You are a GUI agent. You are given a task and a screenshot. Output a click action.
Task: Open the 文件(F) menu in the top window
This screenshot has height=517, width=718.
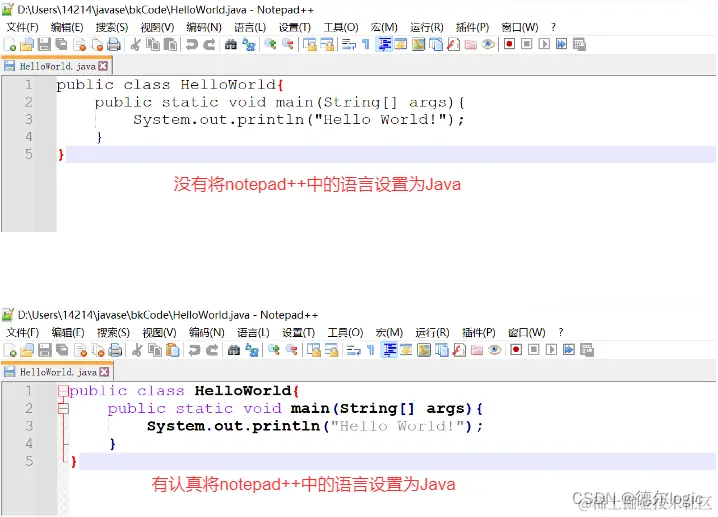[22, 27]
